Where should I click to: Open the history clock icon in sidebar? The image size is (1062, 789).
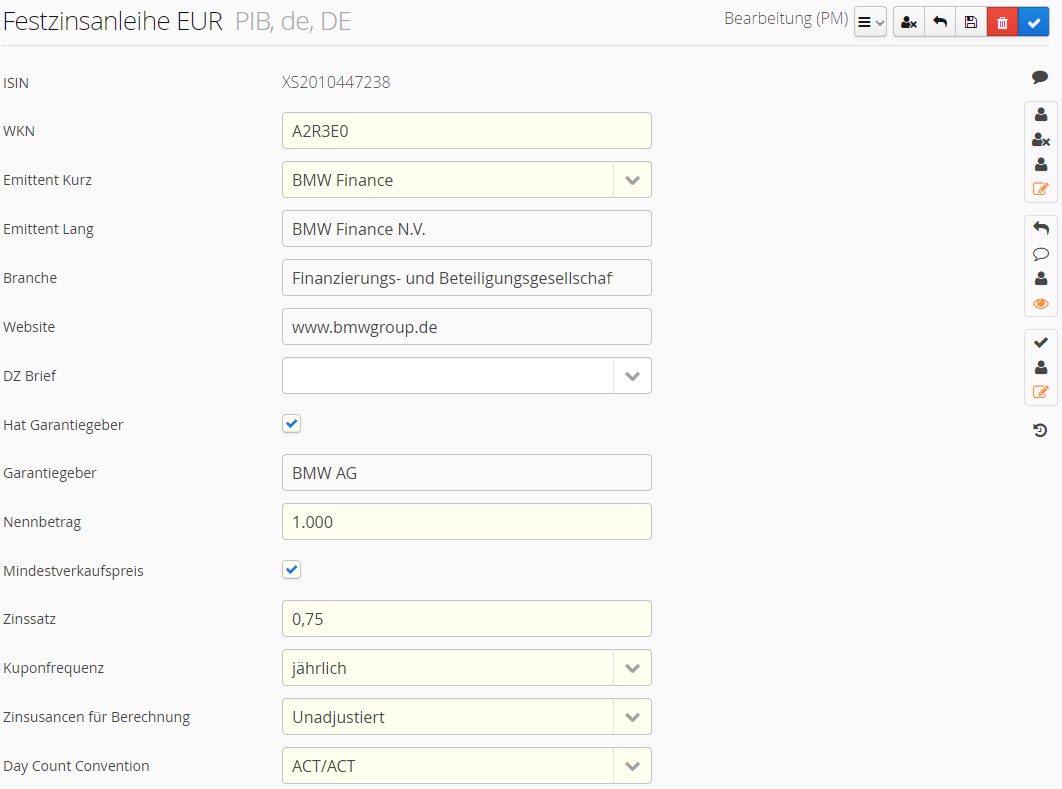click(1040, 430)
